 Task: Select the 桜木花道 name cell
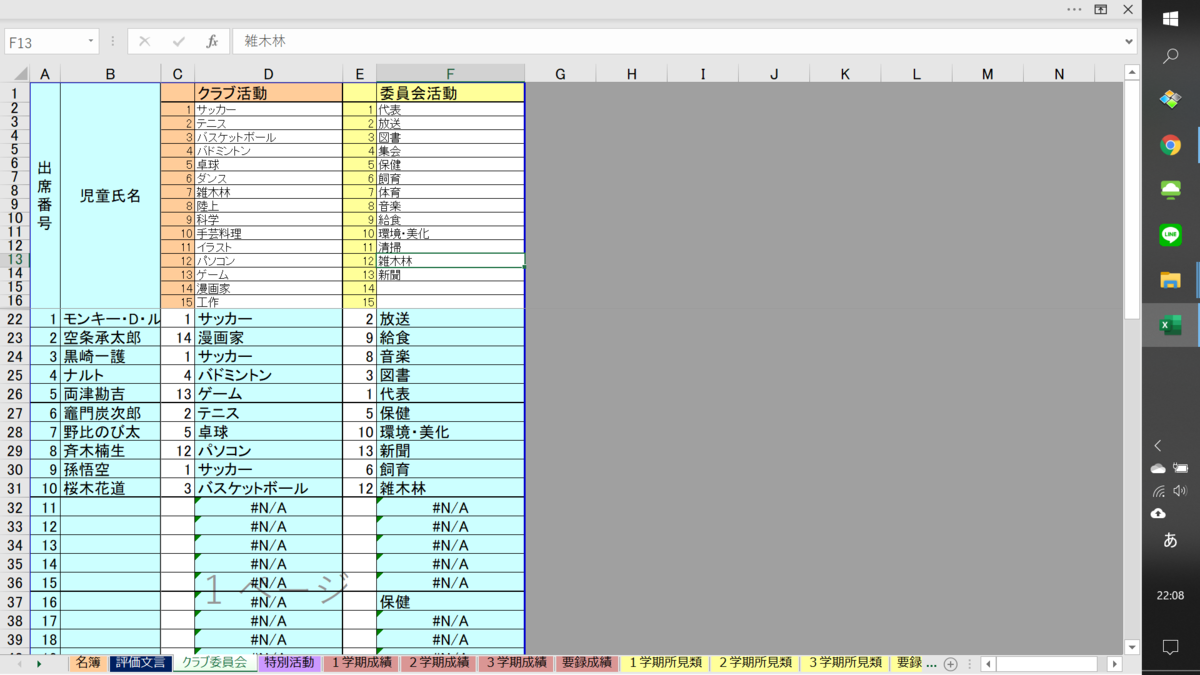click(110, 489)
